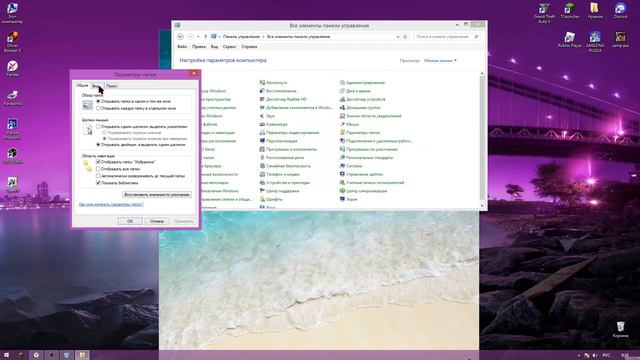The height and width of the screenshot is (360, 640).
Task: Open Центр синхронизации in Control Panel
Action: pyautogui.click(x=363, y=191)
